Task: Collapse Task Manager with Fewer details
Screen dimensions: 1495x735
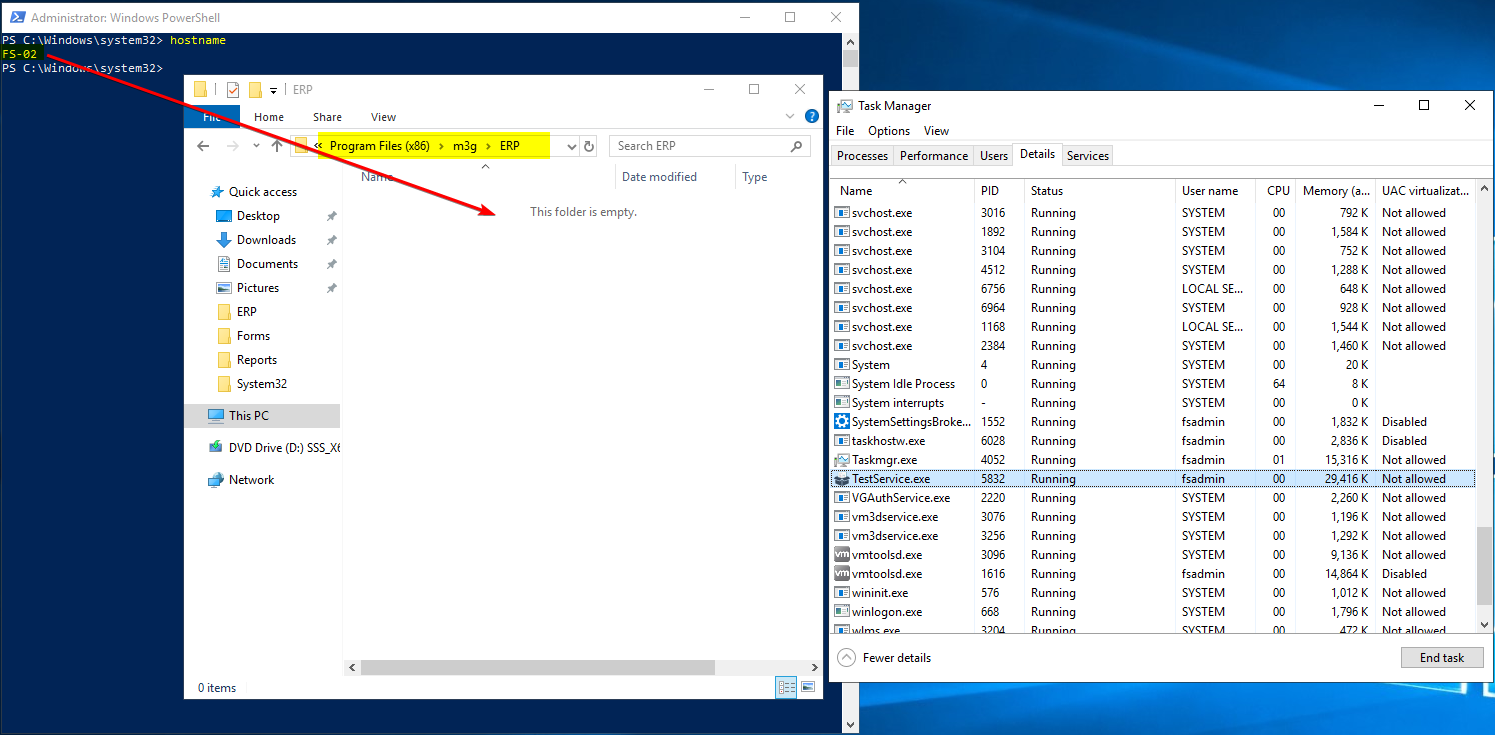Action: point(885,658)
